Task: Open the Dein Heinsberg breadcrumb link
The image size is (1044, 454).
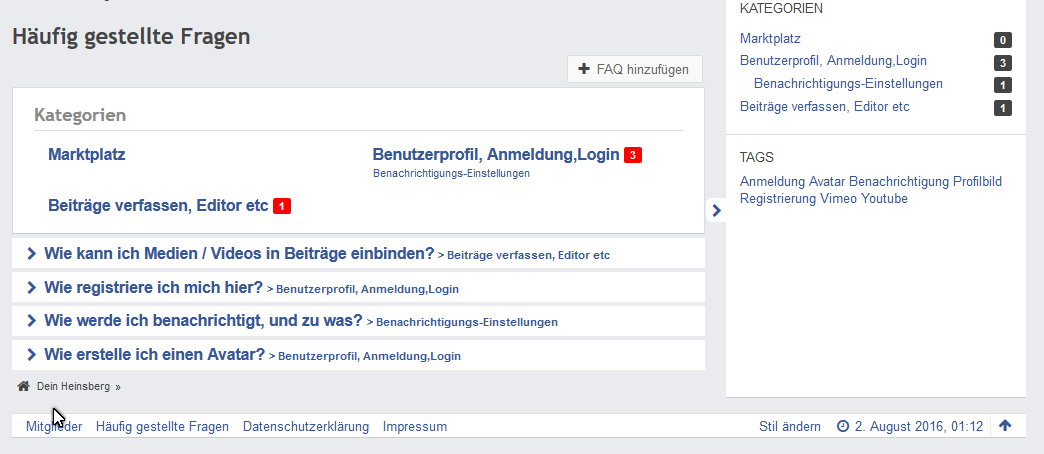Action: (74, 386)
